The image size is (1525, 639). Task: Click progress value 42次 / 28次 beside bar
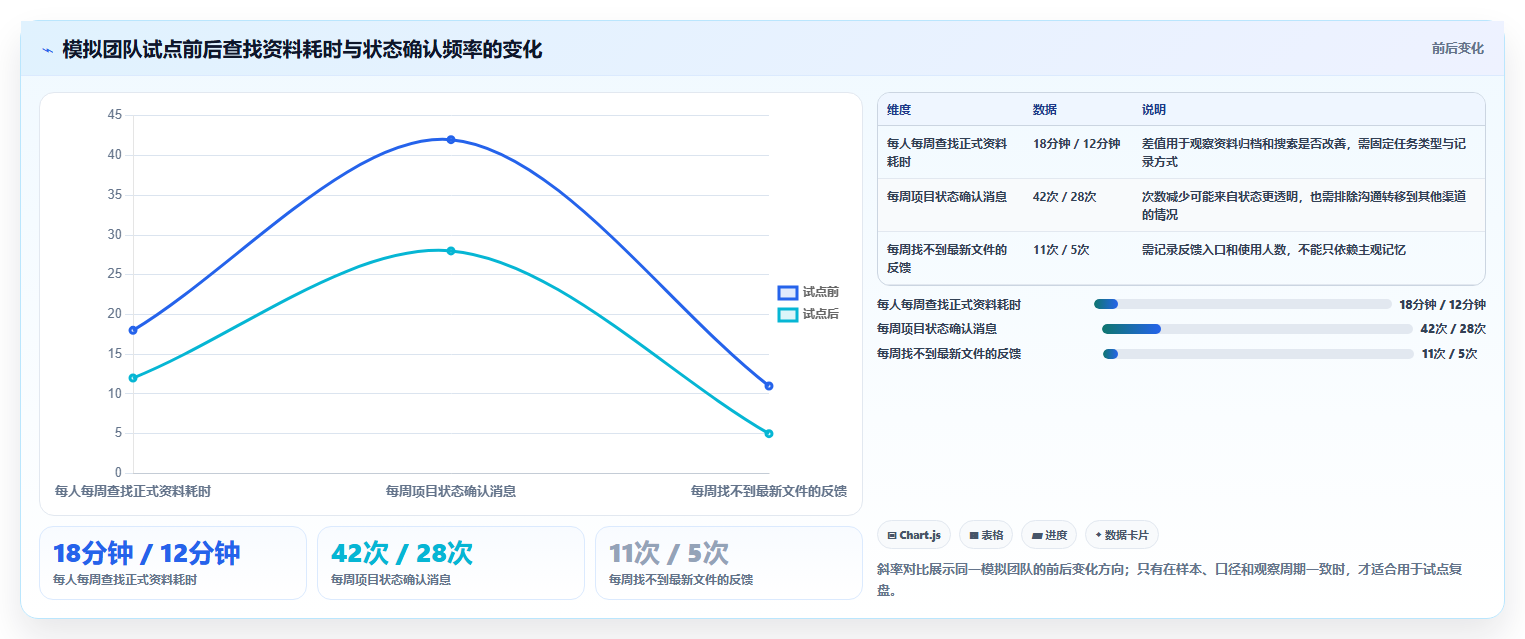point(1453,329)
